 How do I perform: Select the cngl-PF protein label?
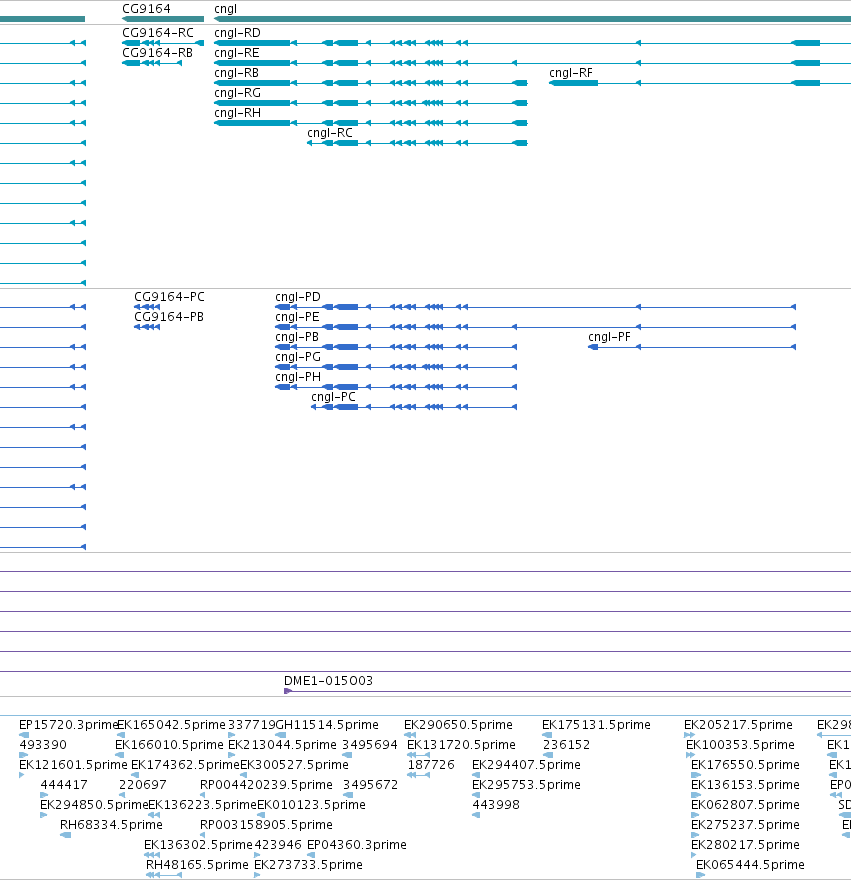(609, 337)
